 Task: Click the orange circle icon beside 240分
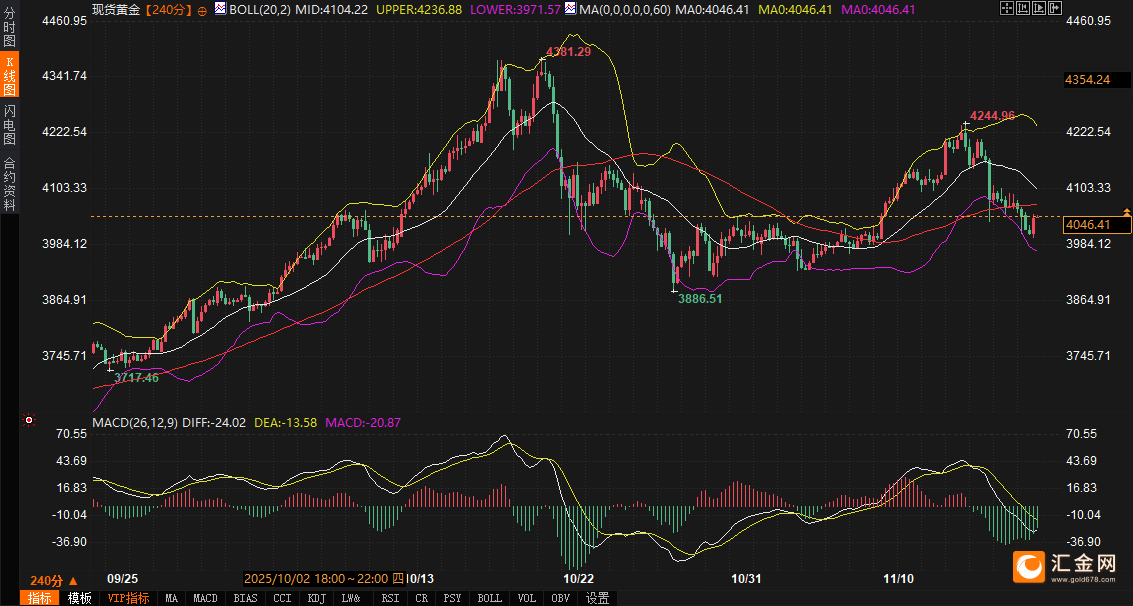202,10
